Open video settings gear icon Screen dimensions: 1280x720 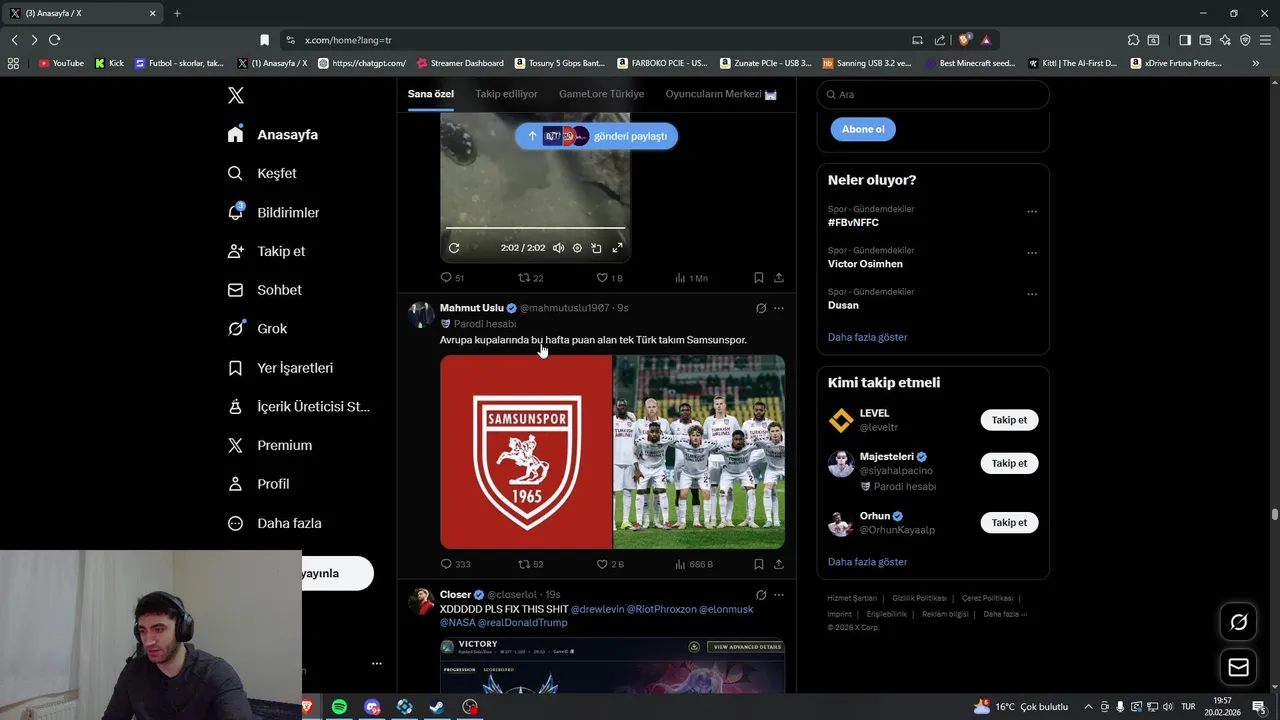[577, 248]
